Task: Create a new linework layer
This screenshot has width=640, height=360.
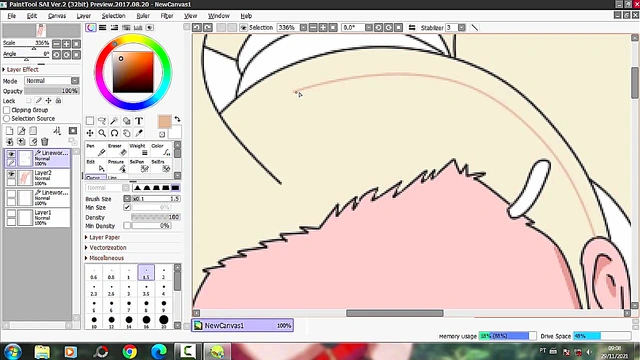Action: [21, 131]
